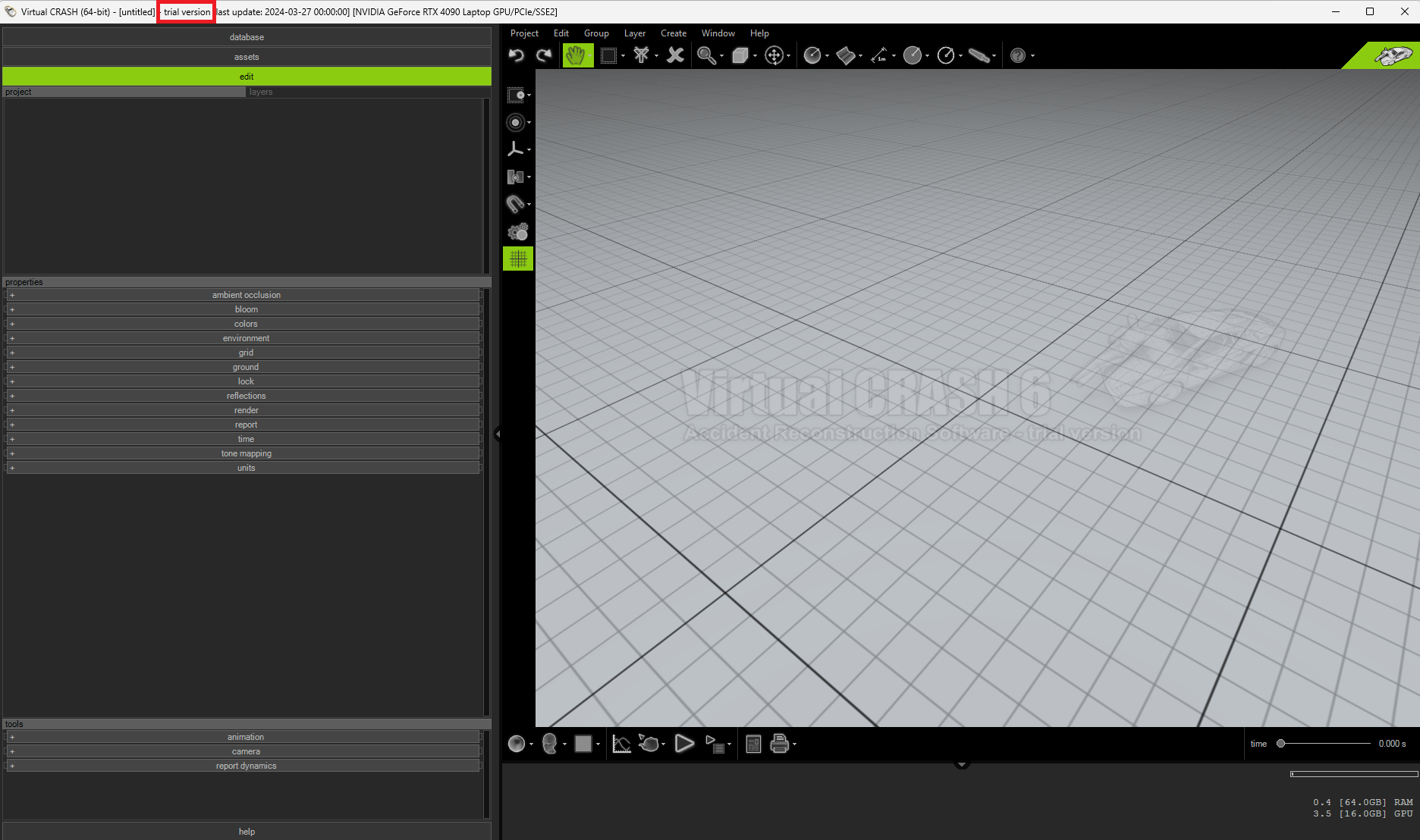This screenshot has height=840, width=1420.
Task: Click the axis coordinate system icon
Action: (x=515, y=149)
